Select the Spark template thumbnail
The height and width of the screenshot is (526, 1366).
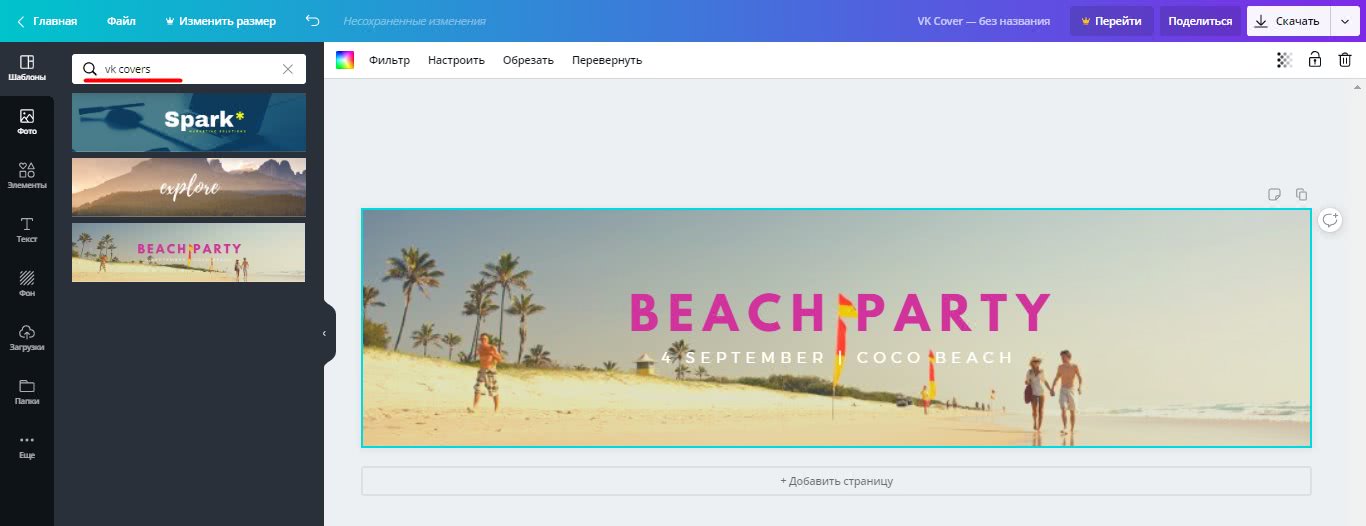coord(189,122)
